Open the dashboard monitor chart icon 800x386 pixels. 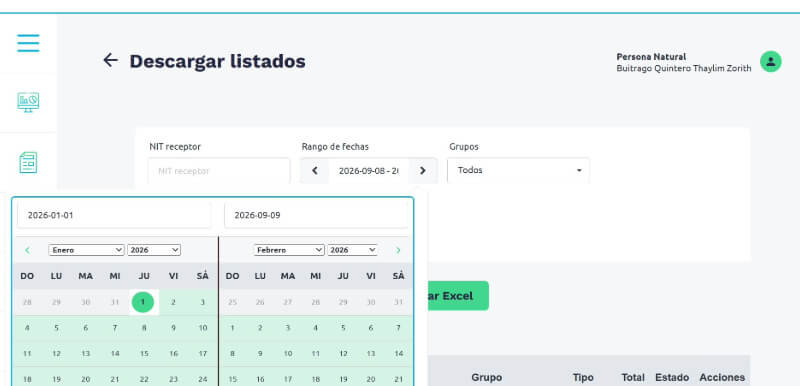pos(28,102)
